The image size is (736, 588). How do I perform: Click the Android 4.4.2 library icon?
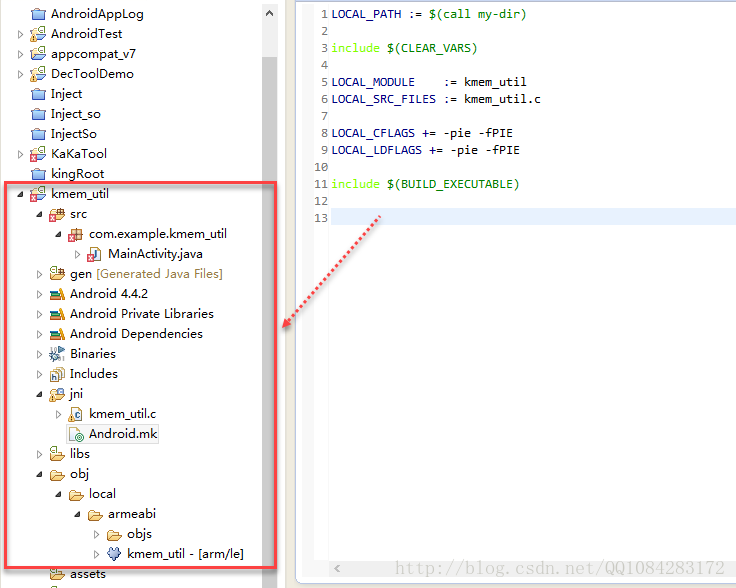click(57, 294)
